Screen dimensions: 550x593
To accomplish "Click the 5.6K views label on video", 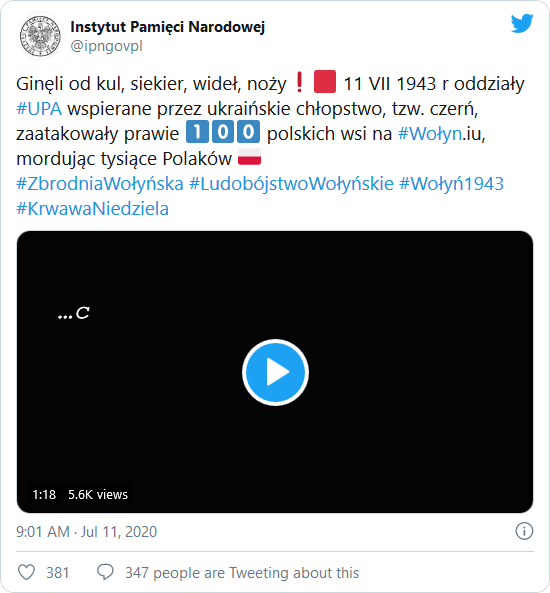I will coord(98,494).
